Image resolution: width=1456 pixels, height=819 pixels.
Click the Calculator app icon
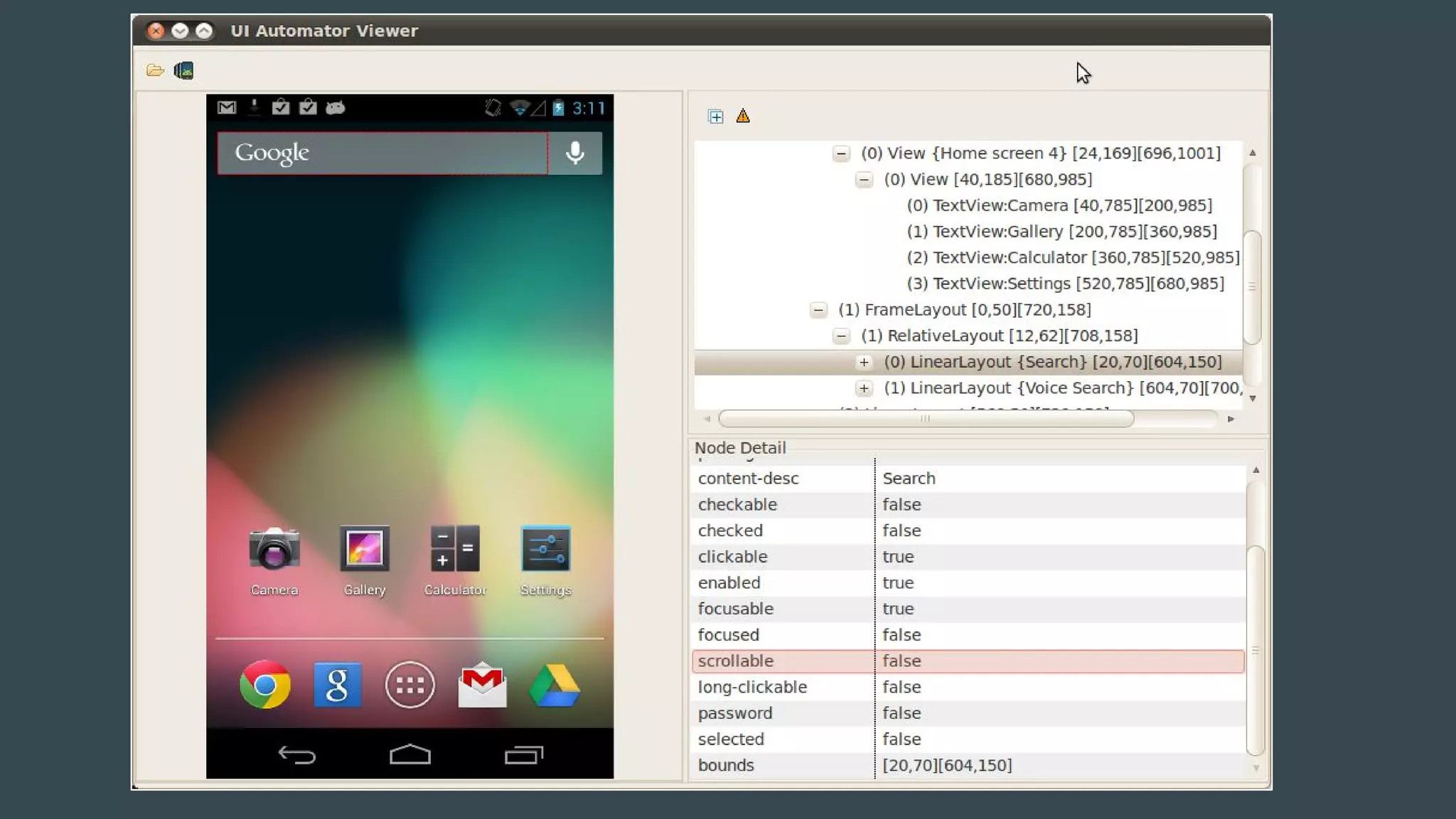pyautogui.click(x=455, y=549)
